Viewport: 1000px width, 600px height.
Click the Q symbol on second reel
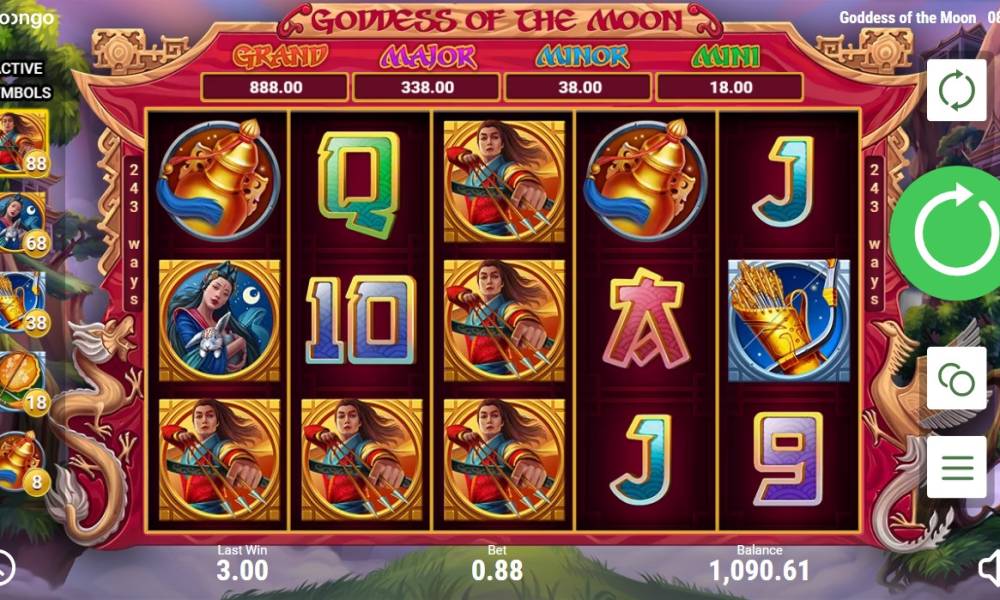tap(359, 185)
